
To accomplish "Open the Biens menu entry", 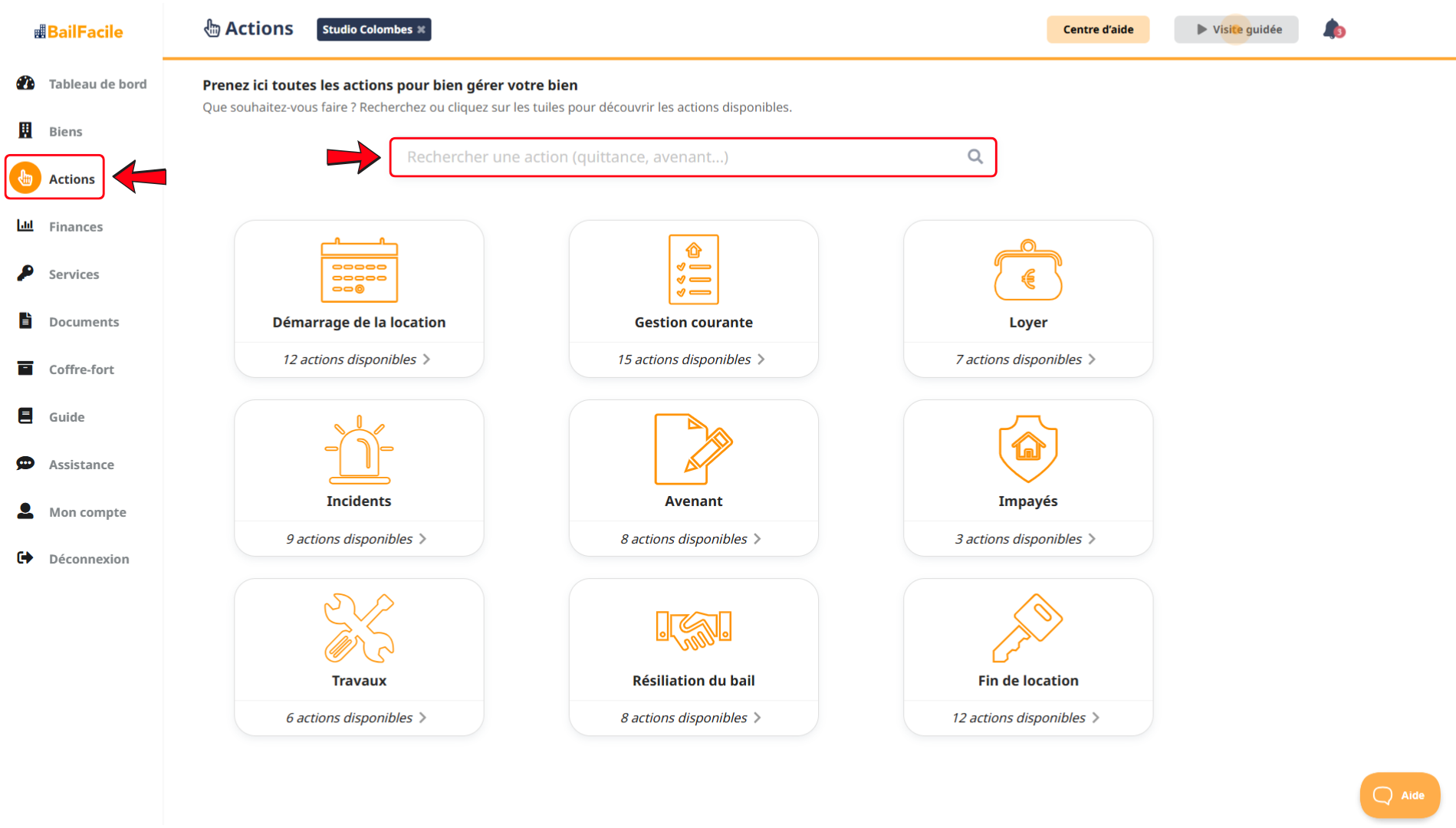I will [66, 132].
